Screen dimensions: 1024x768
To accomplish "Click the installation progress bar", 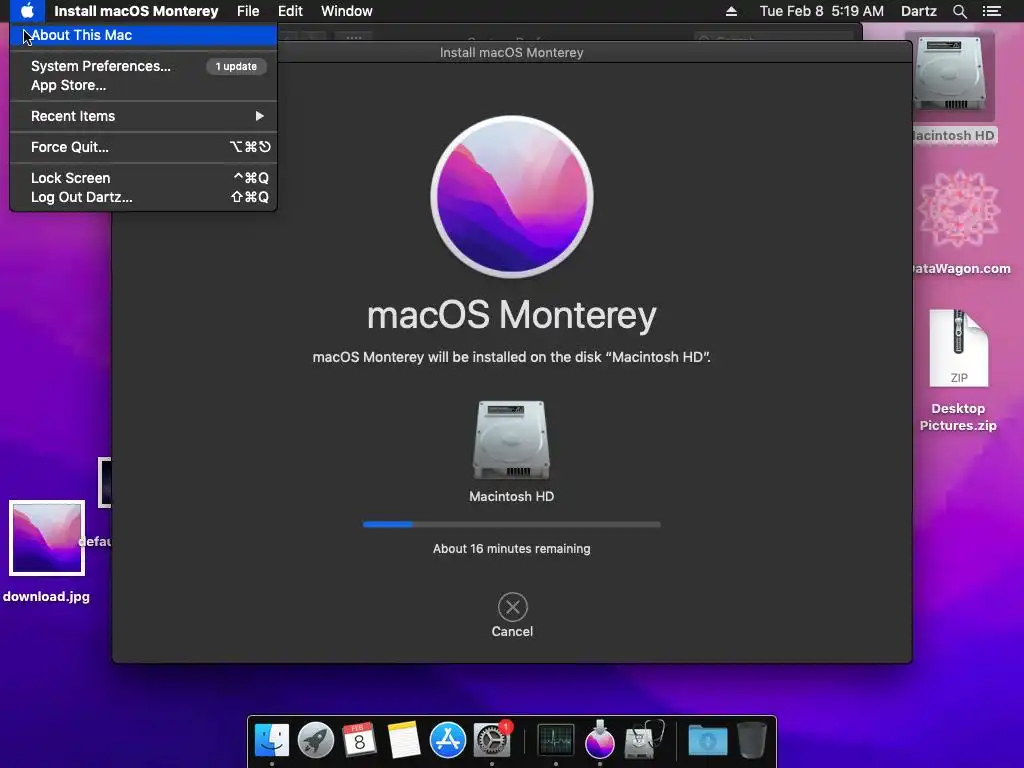I will (x=512, y=524).
